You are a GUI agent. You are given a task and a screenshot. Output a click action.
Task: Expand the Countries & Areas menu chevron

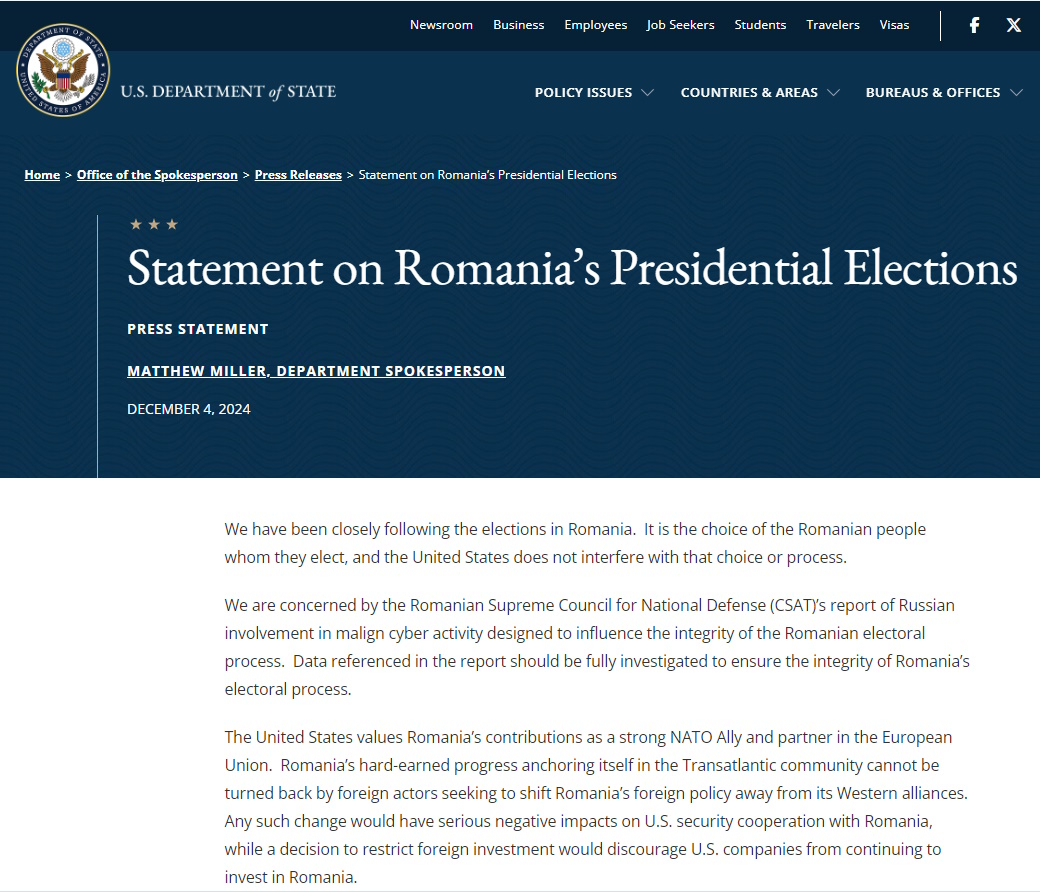pyautogui.click(x=833, y=93)
